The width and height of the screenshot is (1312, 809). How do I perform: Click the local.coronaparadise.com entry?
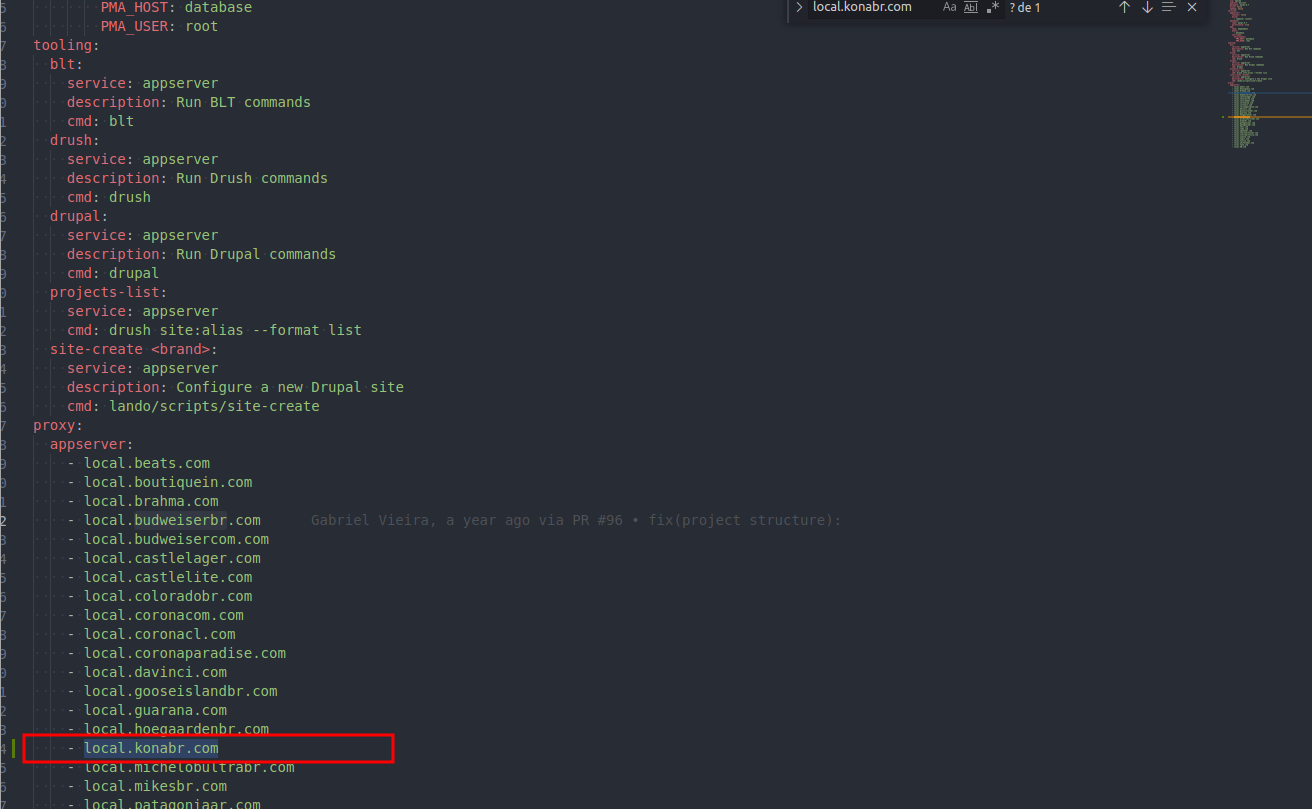pos(185,653)
